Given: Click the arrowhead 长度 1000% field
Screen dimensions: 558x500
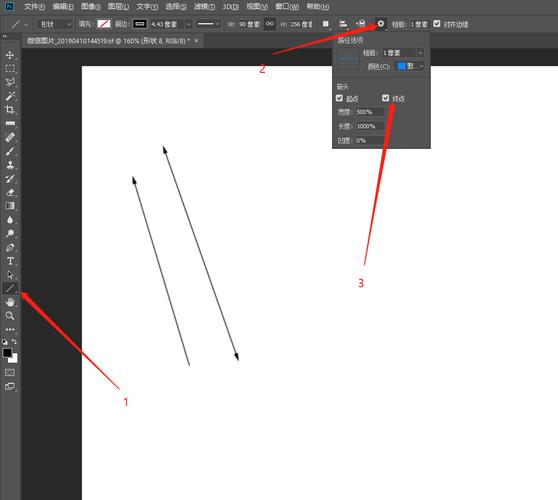Looking at the screenshot, I should click(x=369, y=126).
